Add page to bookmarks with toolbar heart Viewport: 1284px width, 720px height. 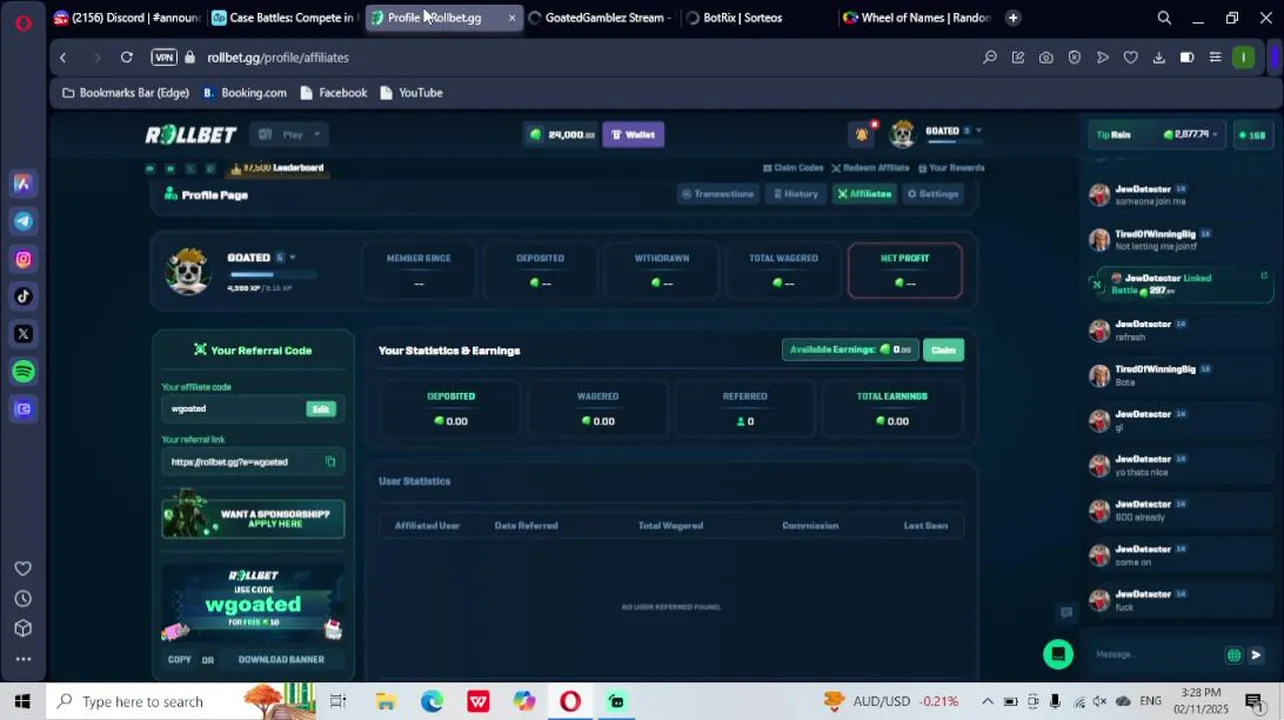pos(1131,57)
